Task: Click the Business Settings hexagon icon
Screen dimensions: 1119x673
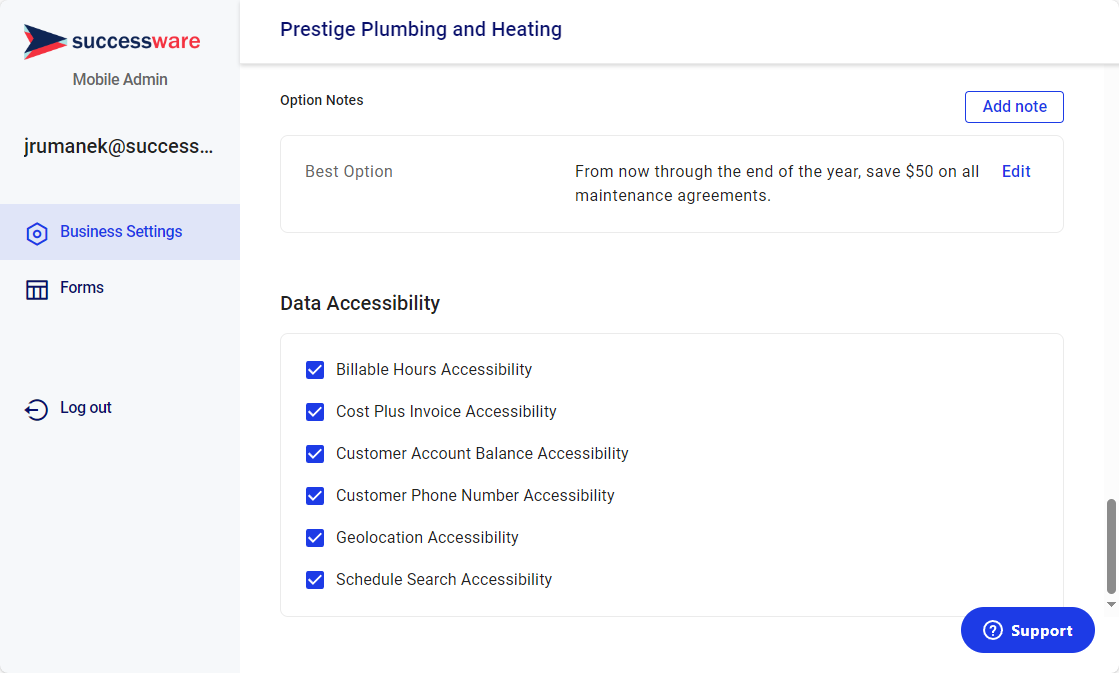Action: [x=36, y=233]
